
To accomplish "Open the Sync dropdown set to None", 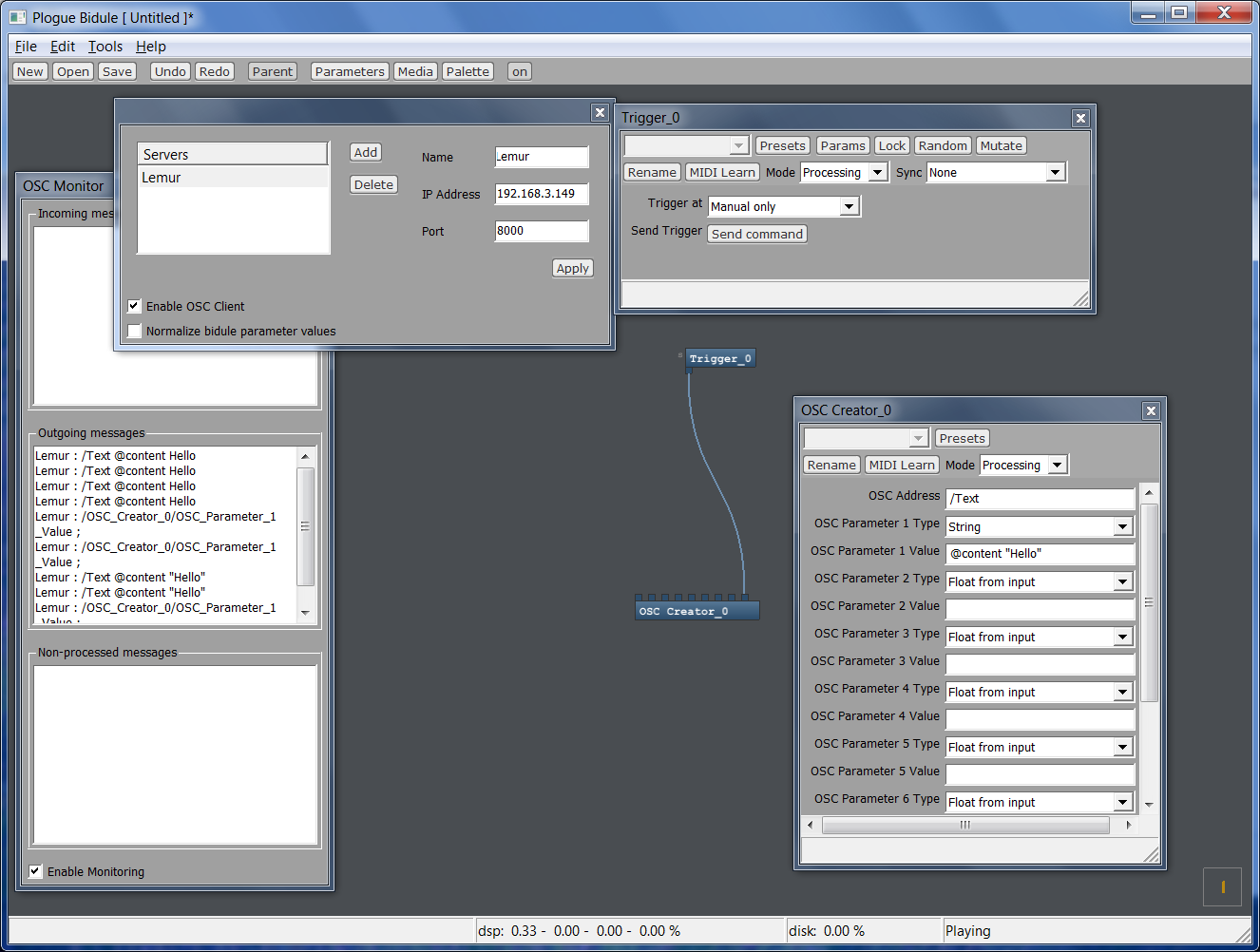I will point(996,172).
